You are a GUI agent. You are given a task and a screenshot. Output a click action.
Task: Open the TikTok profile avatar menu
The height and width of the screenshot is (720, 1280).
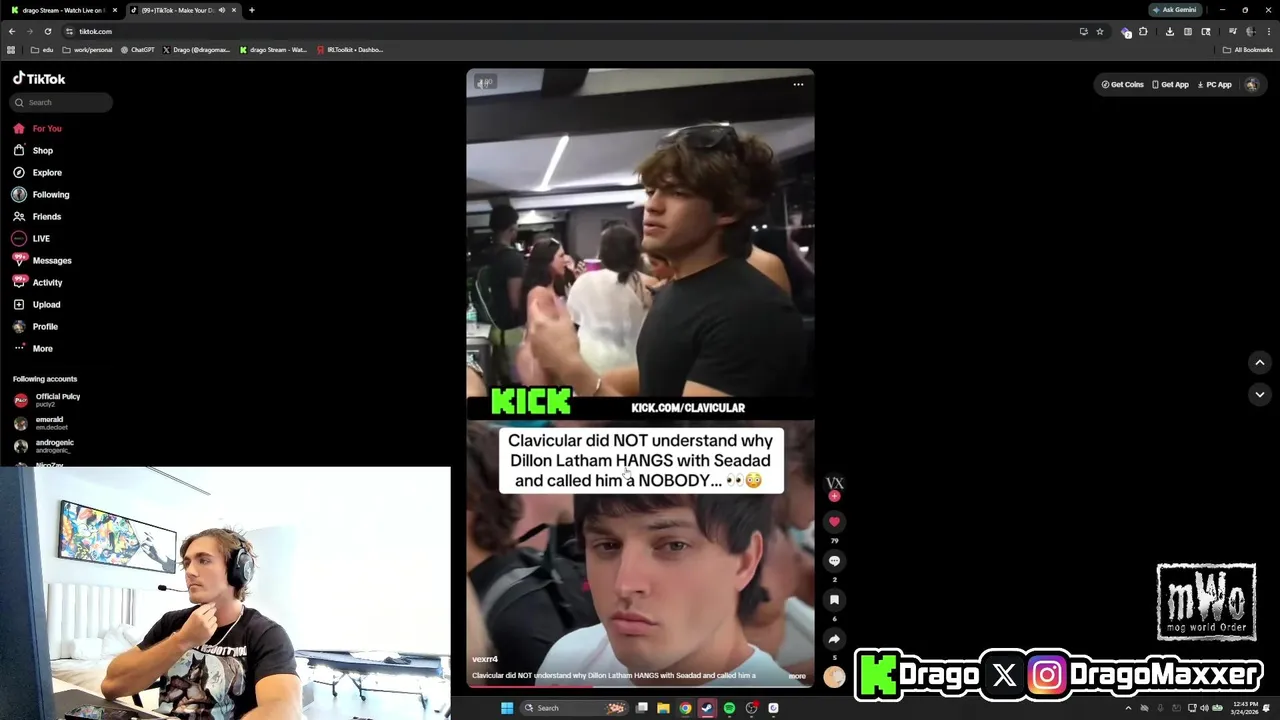click(x=1251, y=84)
